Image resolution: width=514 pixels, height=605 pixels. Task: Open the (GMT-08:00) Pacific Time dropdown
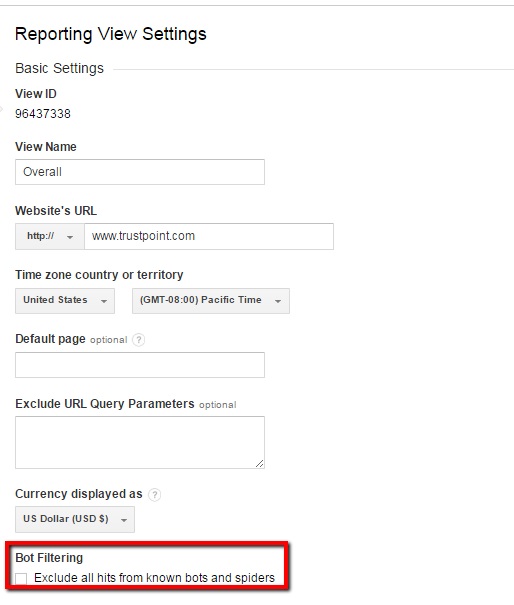tap(211, 301)
